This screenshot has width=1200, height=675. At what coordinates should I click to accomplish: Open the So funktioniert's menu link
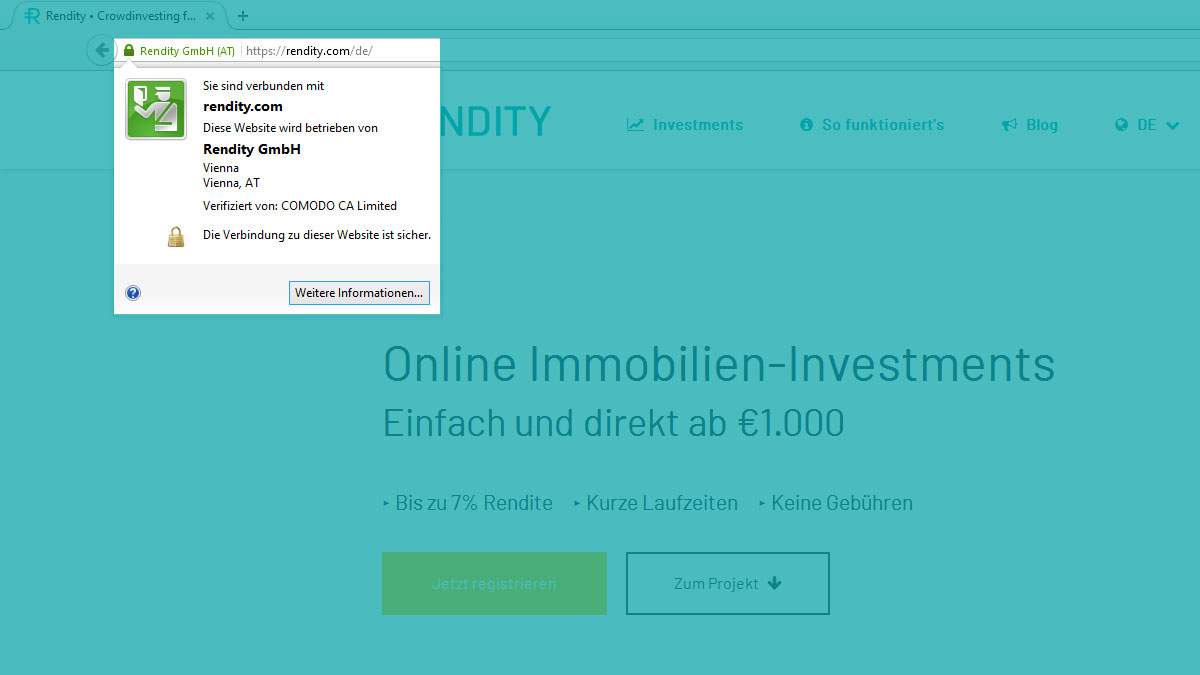pos(882,125)
